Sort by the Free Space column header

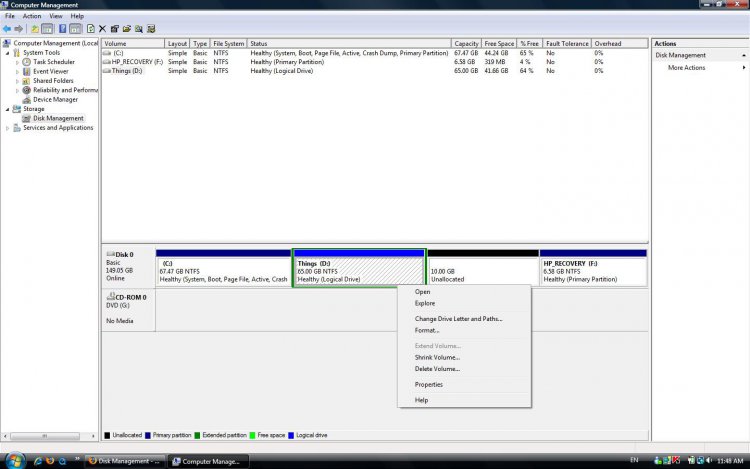click(499, 44)
